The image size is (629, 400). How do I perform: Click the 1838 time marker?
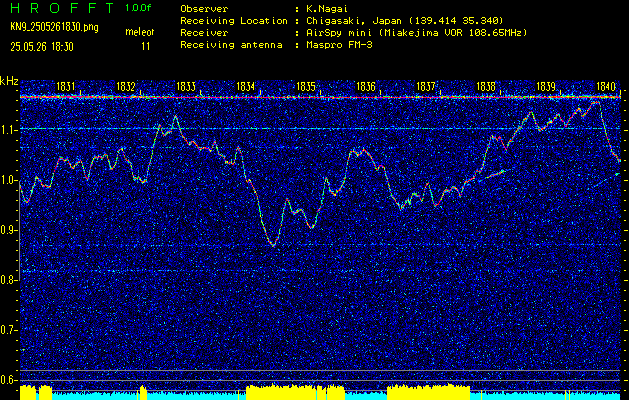click(486, 87)
